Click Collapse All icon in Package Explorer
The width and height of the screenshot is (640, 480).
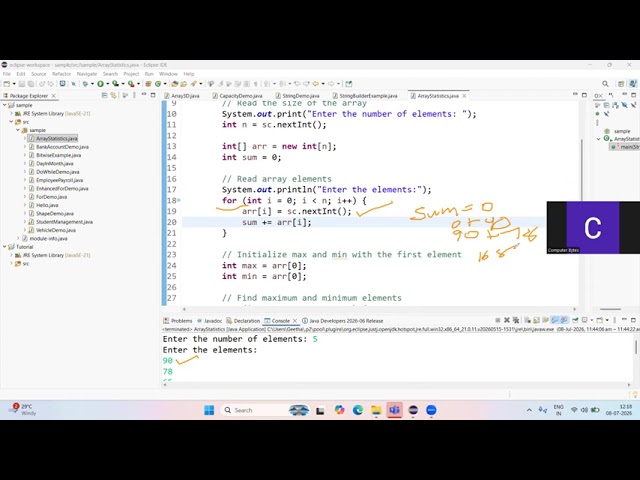104,95
